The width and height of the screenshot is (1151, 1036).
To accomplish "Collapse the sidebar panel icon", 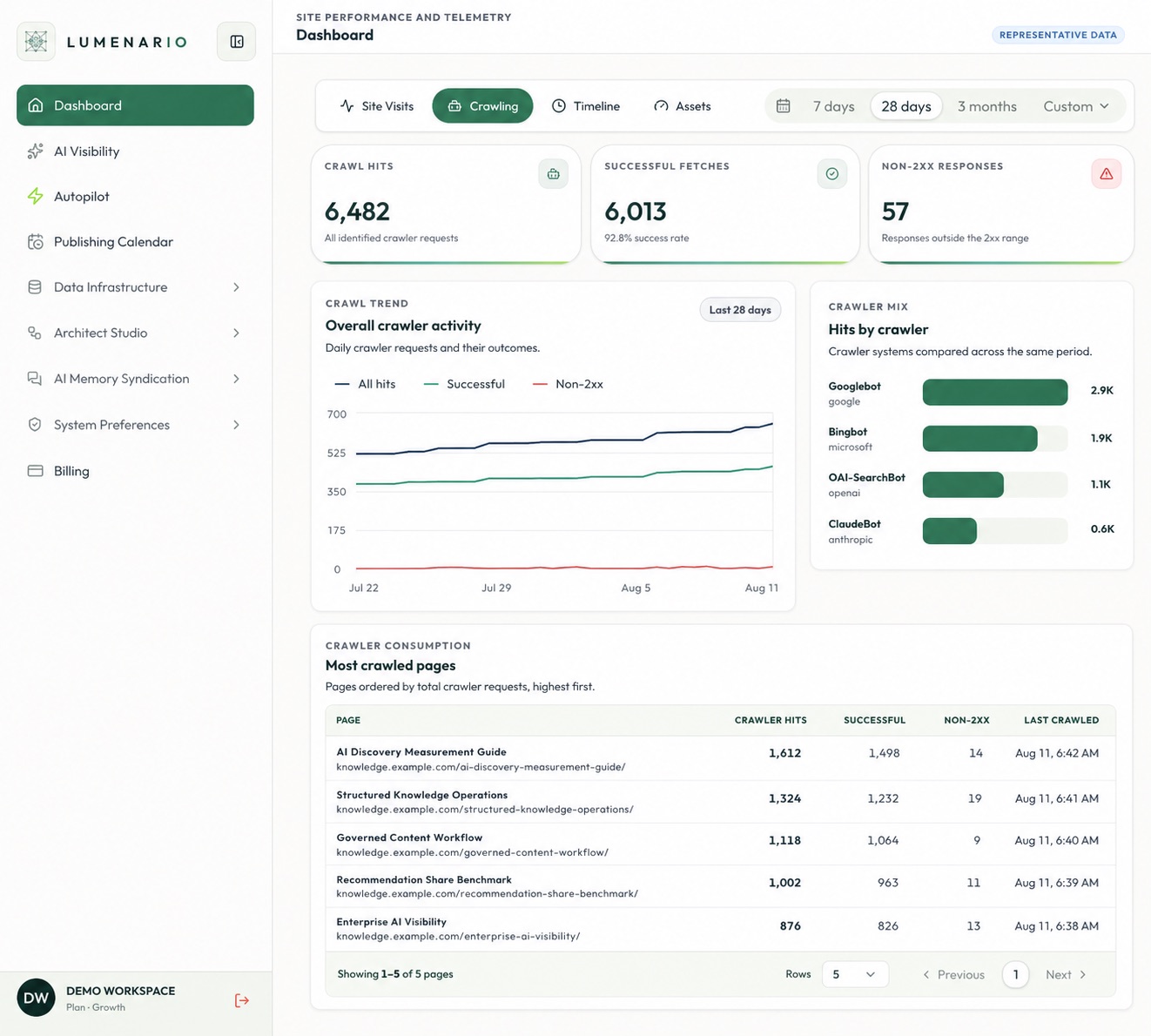I will point(236,42).
